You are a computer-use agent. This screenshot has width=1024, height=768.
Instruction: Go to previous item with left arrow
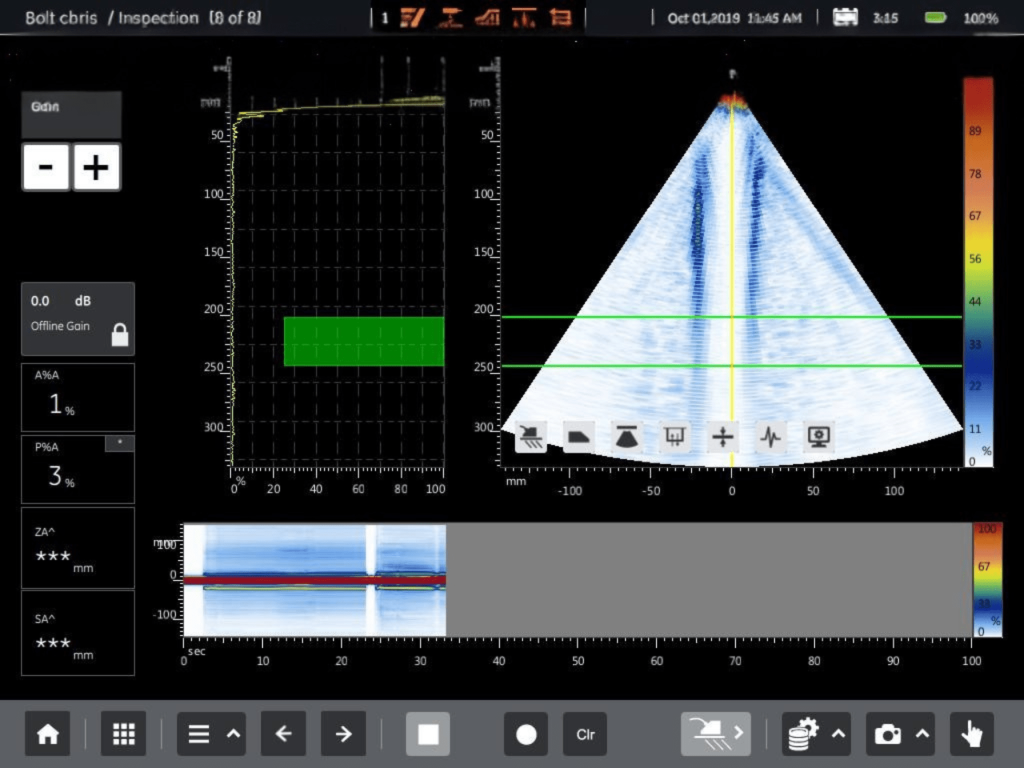tap(283, 734)
